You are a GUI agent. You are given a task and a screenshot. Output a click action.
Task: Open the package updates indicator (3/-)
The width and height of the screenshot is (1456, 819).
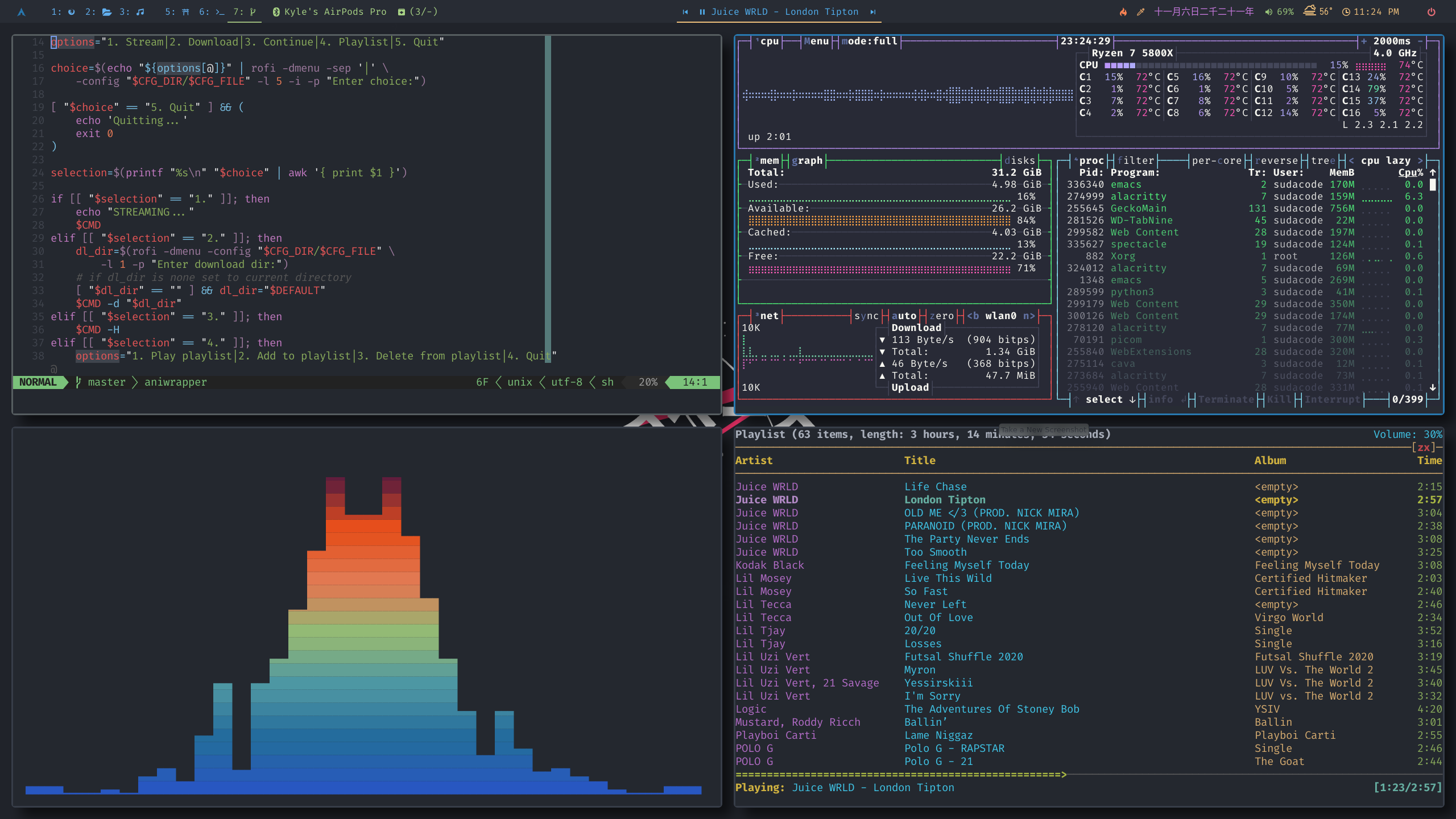(x=417, y=12)
